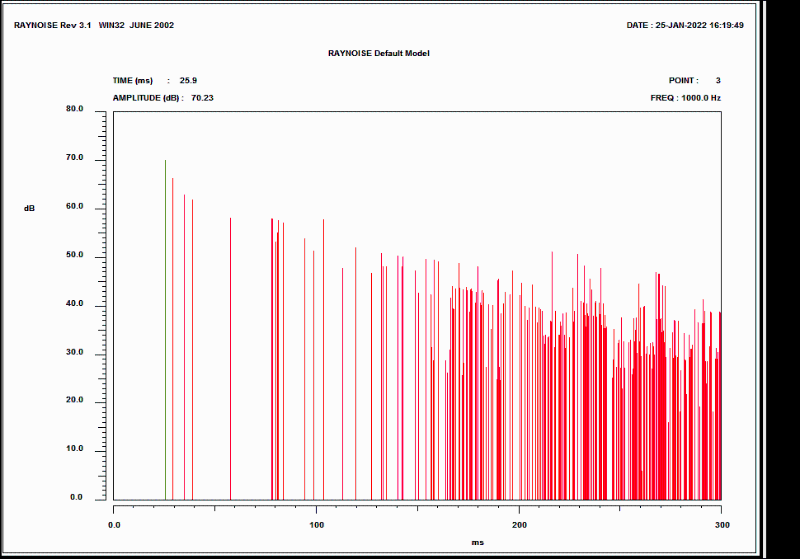Select the 200 x-axis tick label
800x559 pixels.
[519, 524]
